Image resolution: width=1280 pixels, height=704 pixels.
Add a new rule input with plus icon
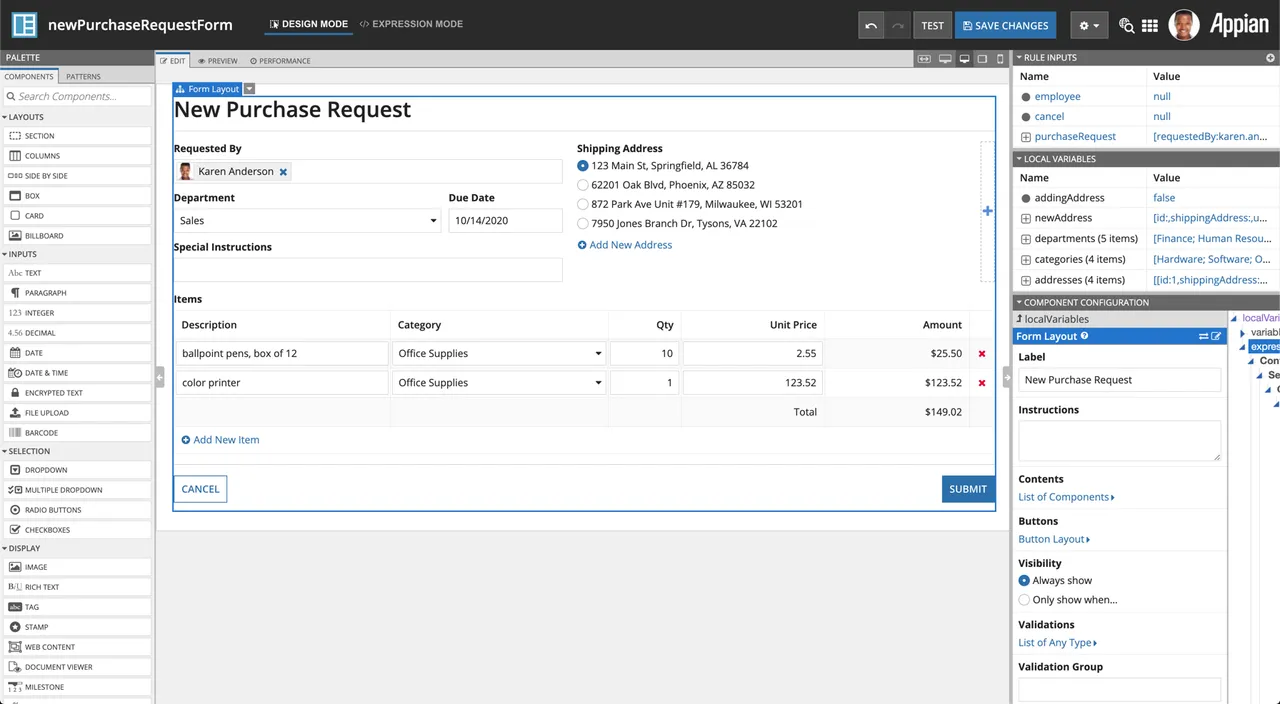[1270, 58]
